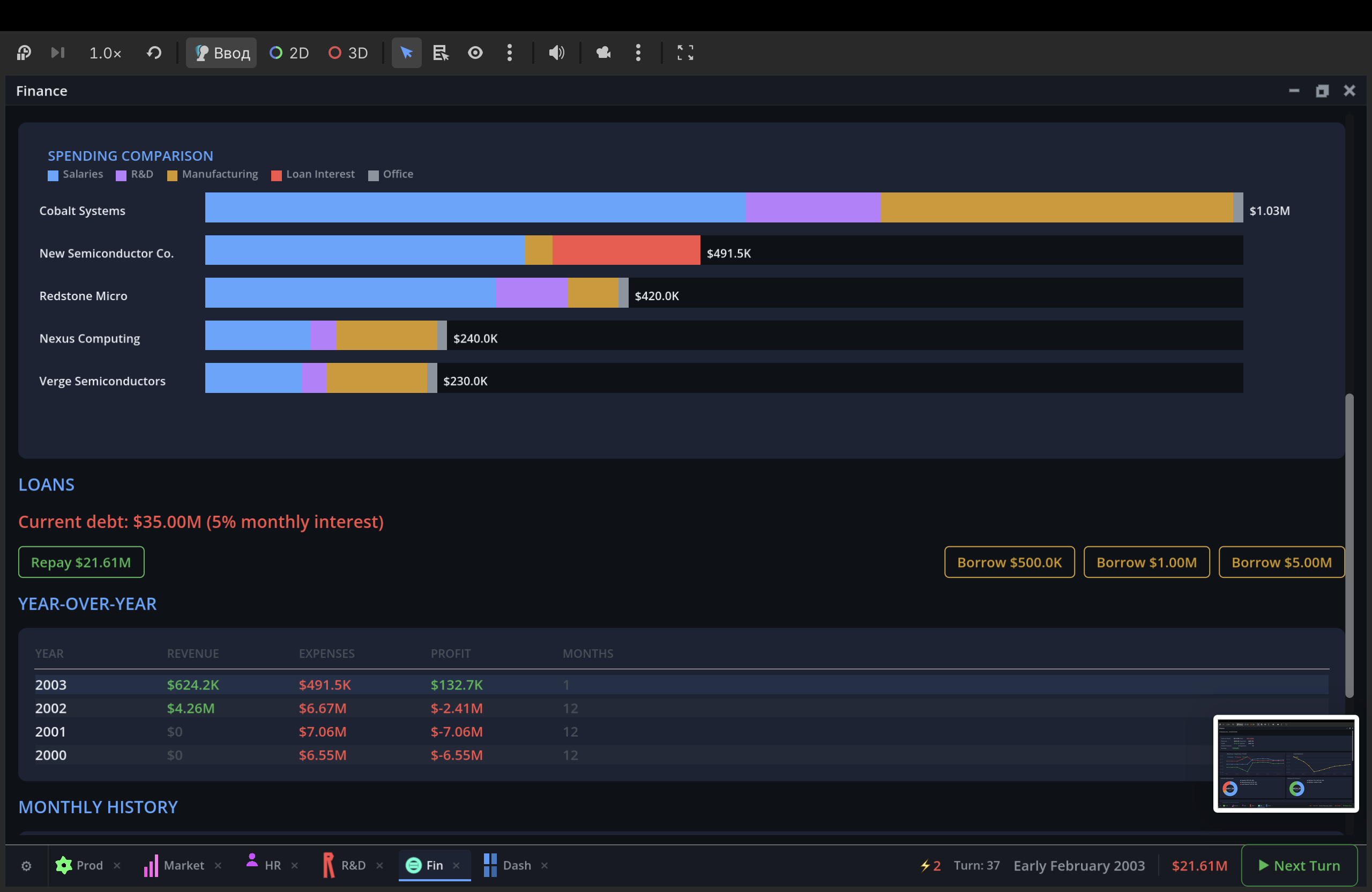This screenshot has width=1372, height=892.
Task: Expand the three-dots menu after eye icon
Action: click(x=510, y=53)
